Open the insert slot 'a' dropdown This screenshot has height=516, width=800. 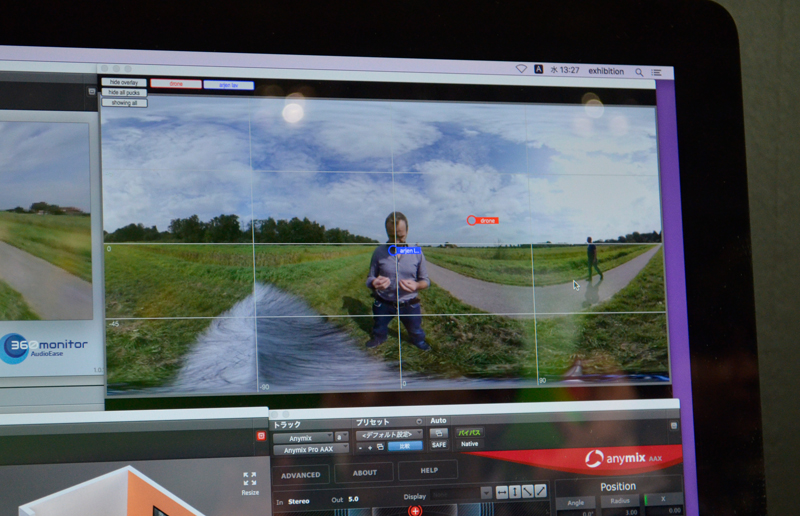[x=341, y=437]
